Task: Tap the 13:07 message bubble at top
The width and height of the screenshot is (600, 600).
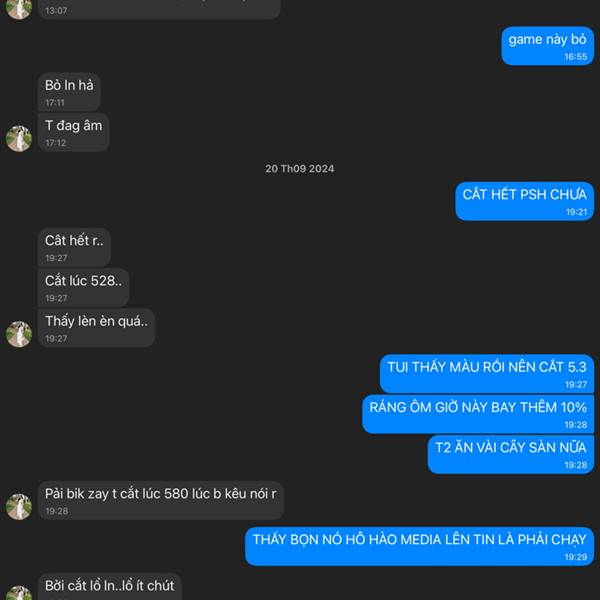Action: click(x=159, y=10)
